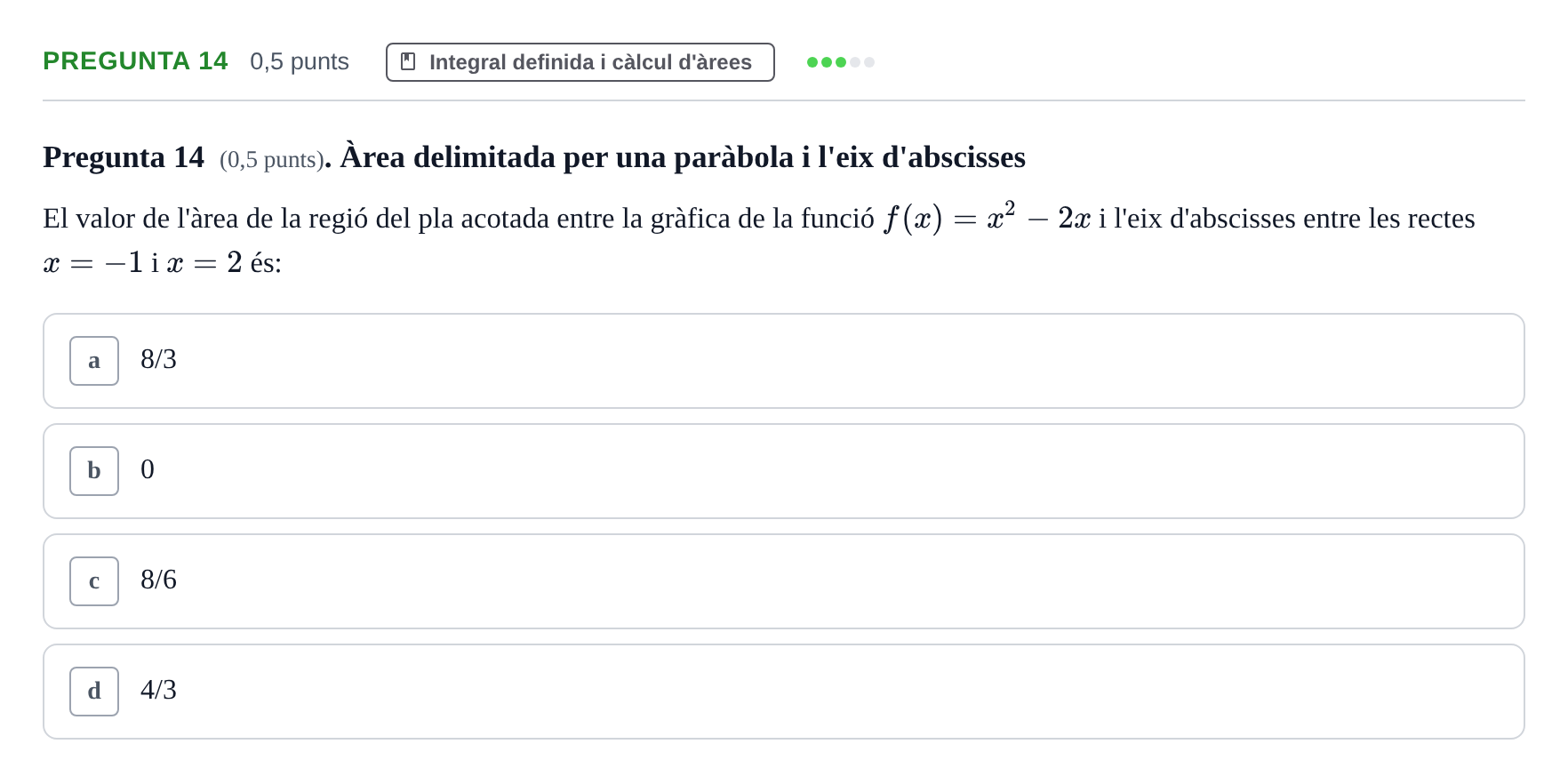Click the question title about paràbola area
Image resolution: width=1568 pixels, height=784 pixels.
pos(683,157)
